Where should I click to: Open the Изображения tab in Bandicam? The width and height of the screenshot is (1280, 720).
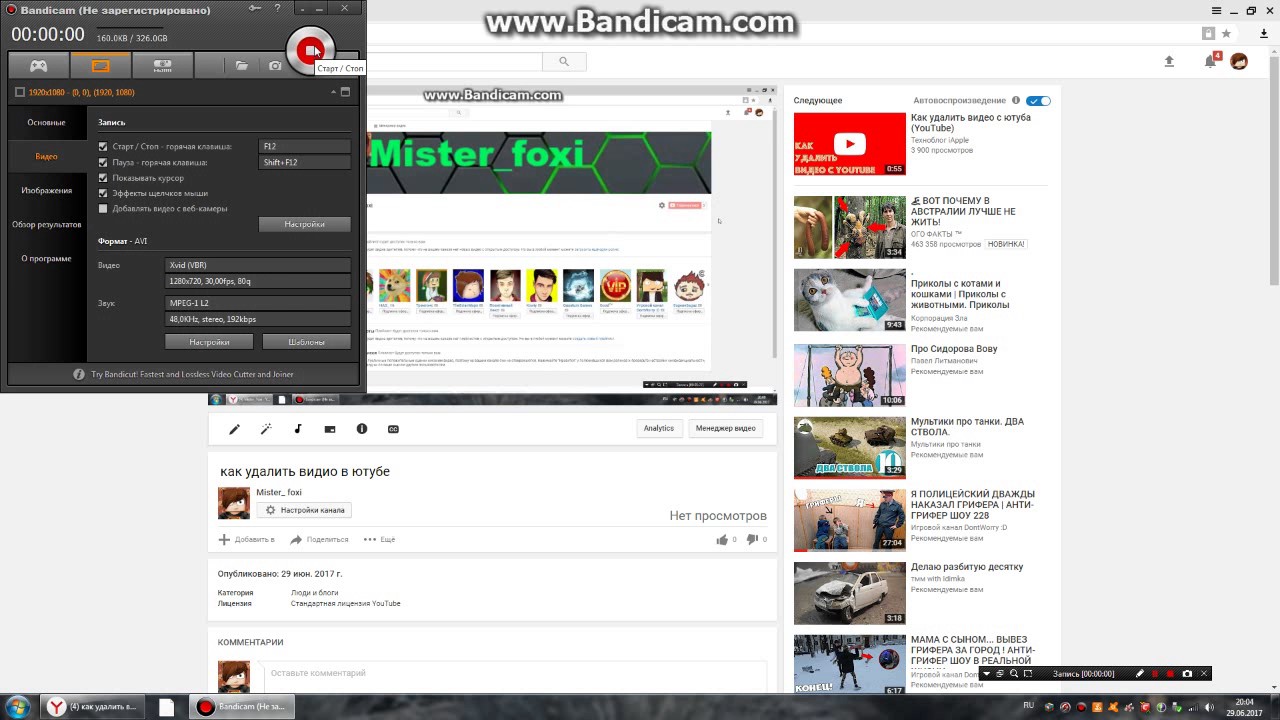[46, 190]
